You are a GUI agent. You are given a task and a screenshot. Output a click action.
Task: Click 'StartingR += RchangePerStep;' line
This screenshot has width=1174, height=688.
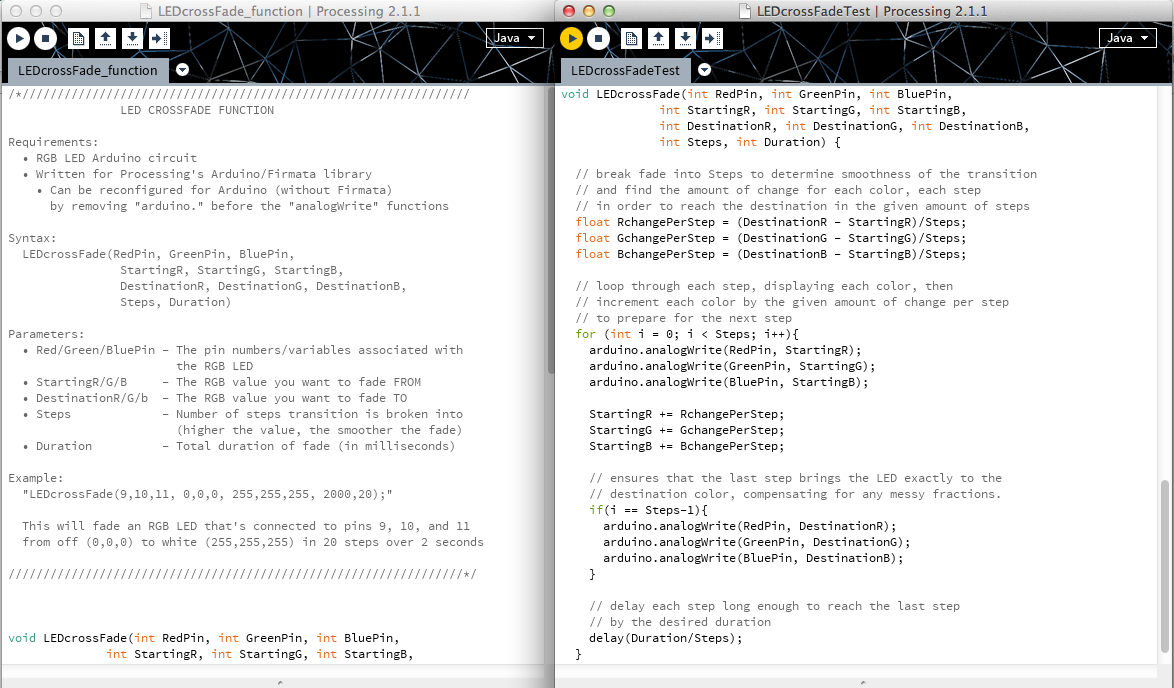coord(687,415)
